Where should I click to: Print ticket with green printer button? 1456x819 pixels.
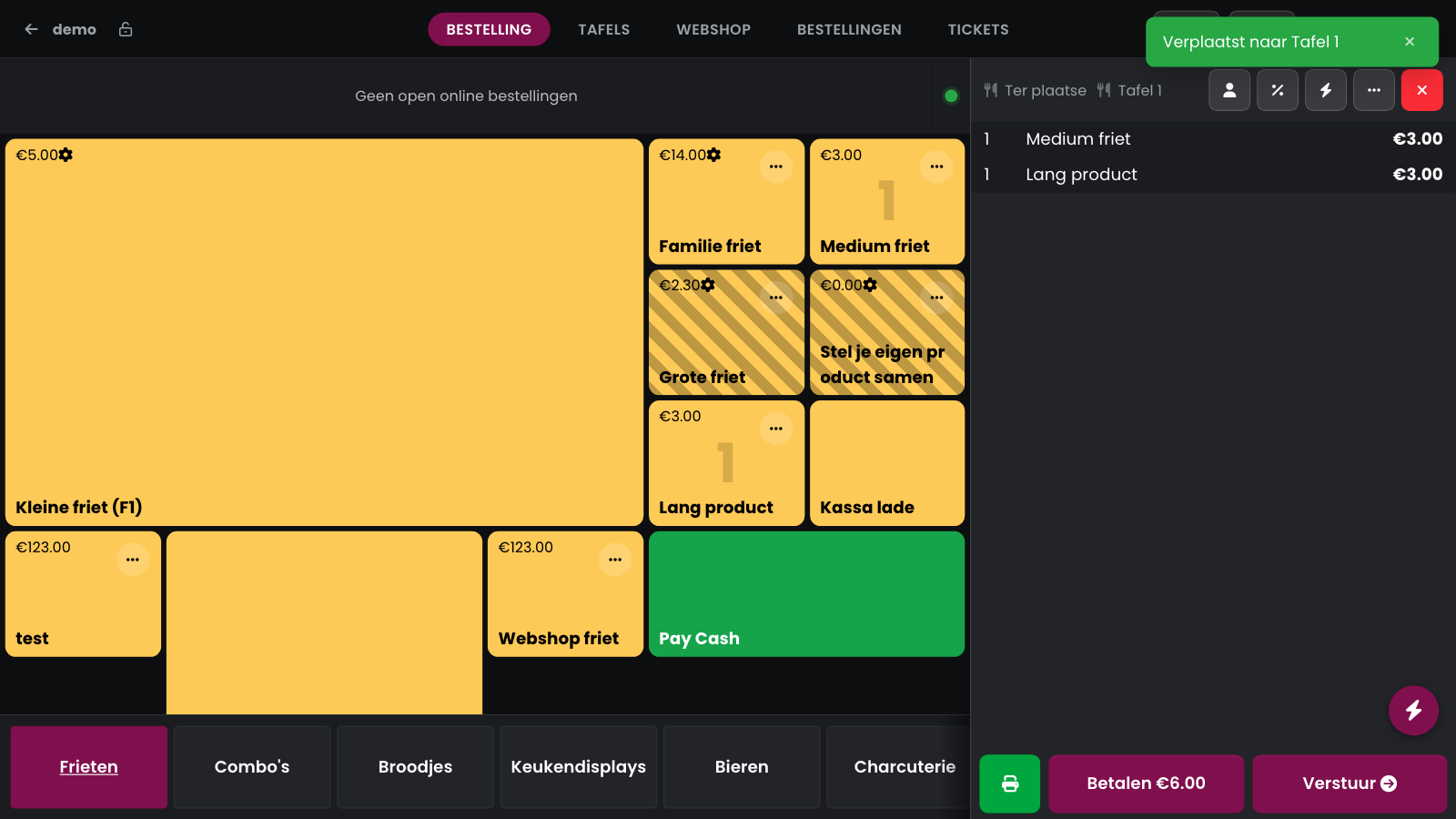pos(1010,784)
